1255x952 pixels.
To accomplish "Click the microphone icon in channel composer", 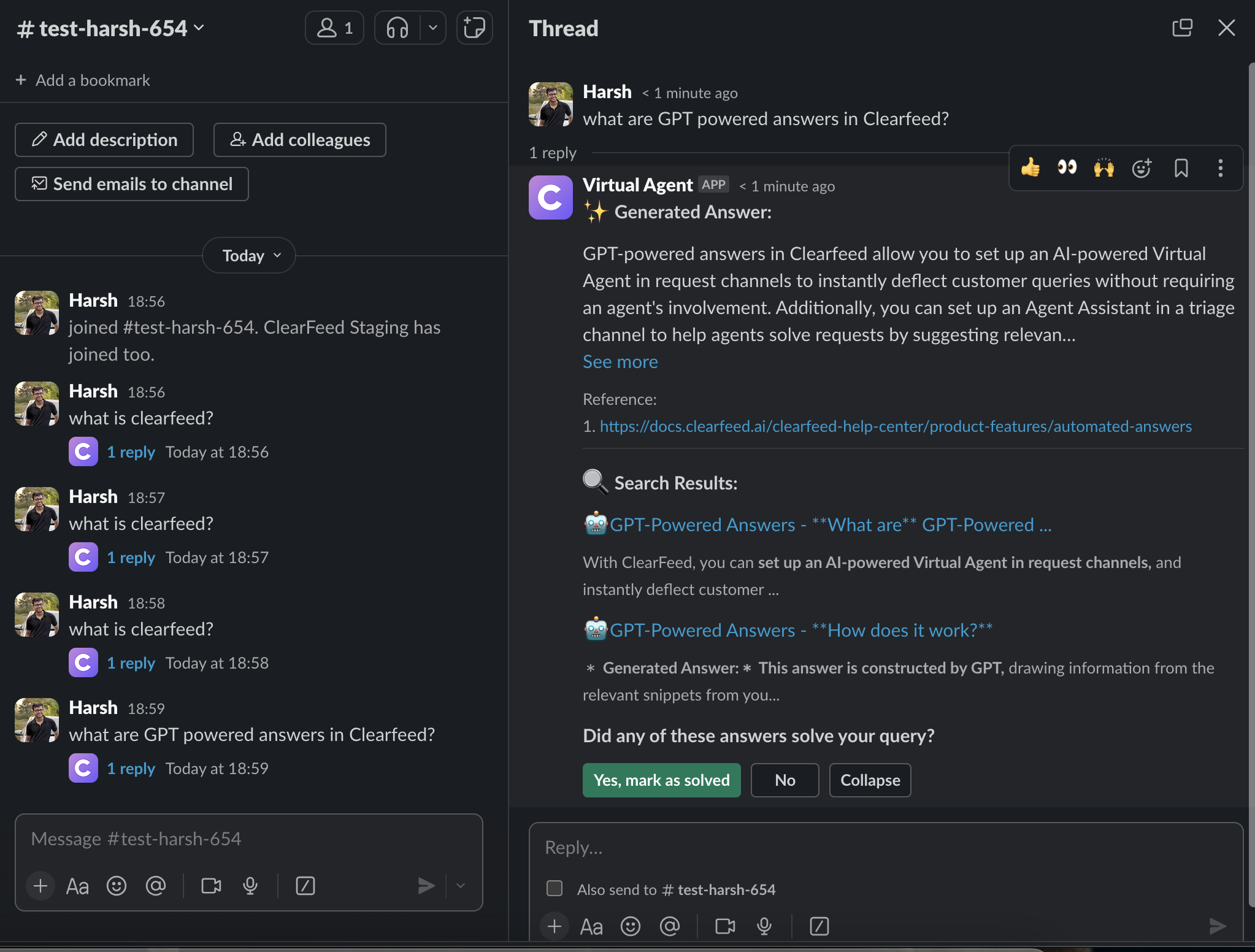I will click(x=250, y=886).
